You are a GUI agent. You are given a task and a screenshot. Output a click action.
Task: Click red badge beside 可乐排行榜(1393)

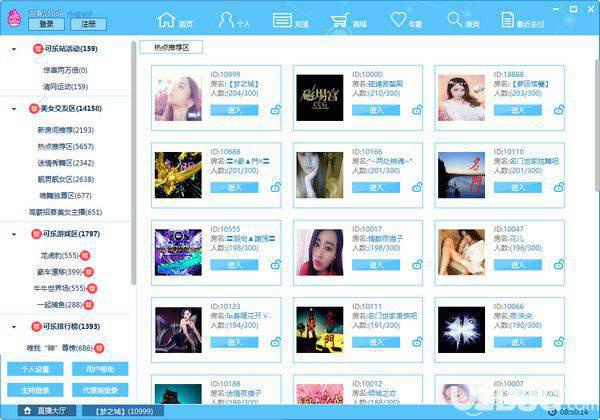(x=36, y=327)
